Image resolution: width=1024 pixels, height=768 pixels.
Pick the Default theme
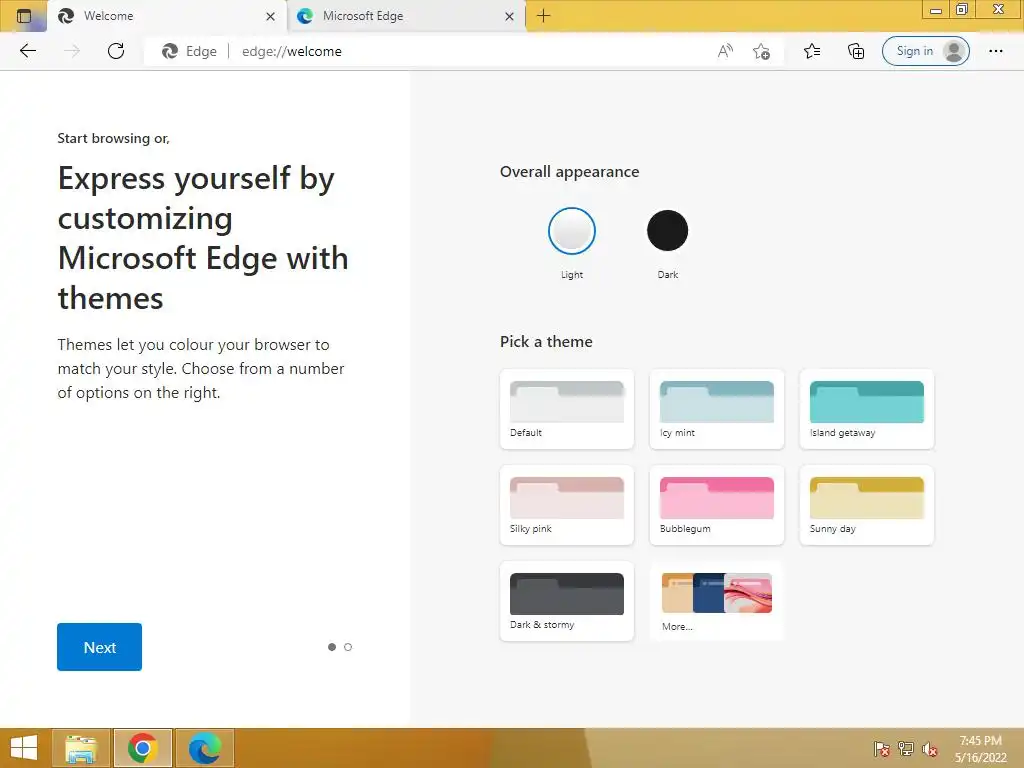[x=567, y=409]
